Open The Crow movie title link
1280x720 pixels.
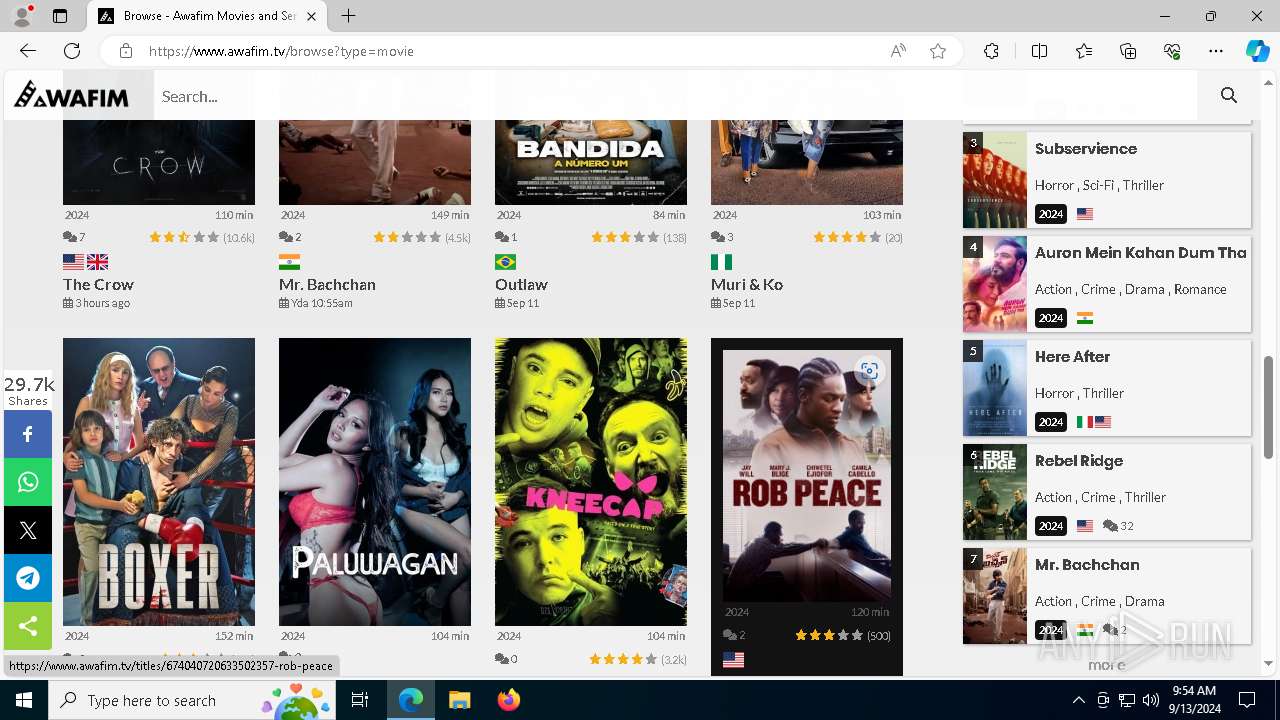pos(98,284)
